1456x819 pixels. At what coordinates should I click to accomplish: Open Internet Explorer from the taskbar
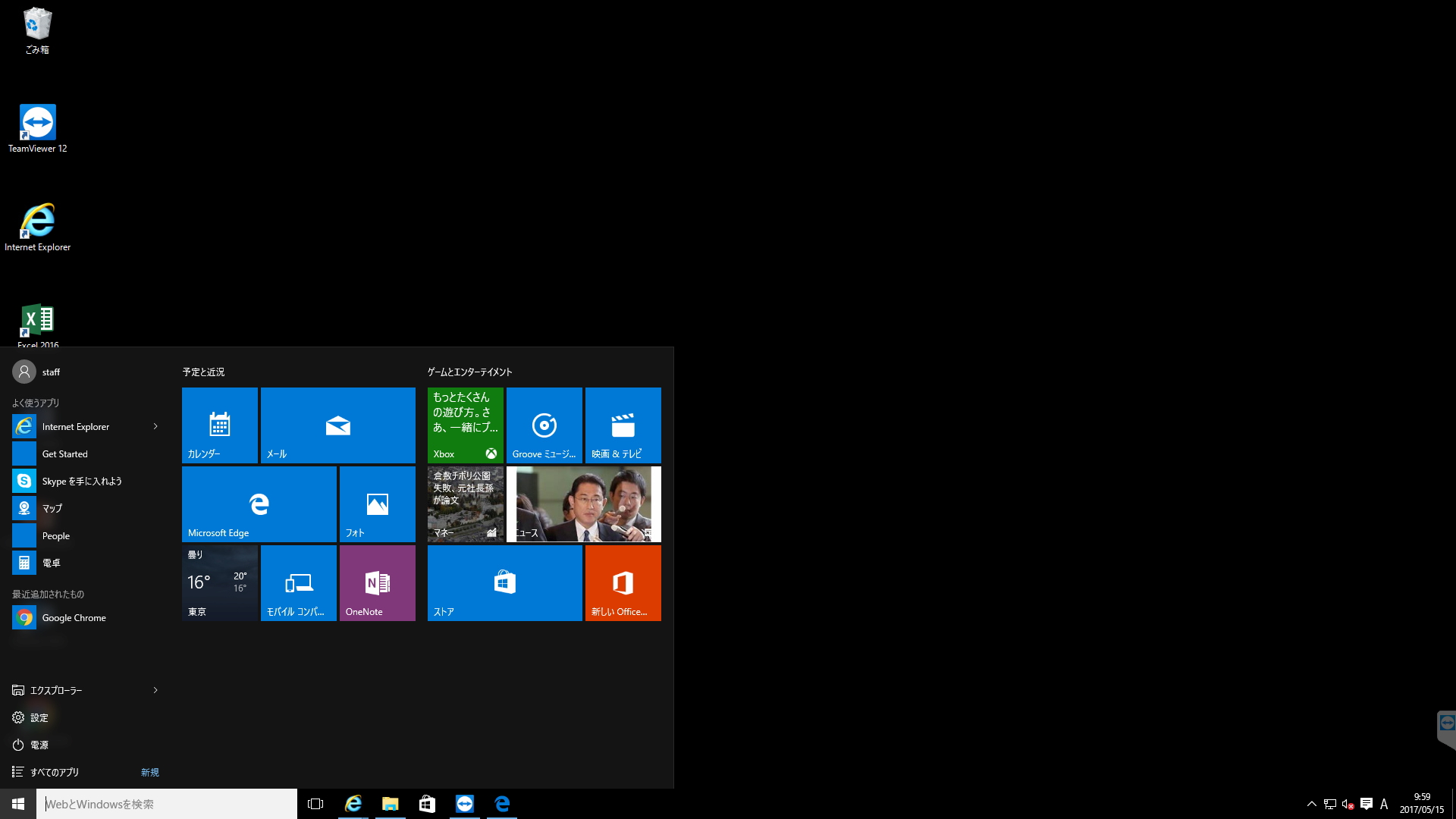pos(353,804)
